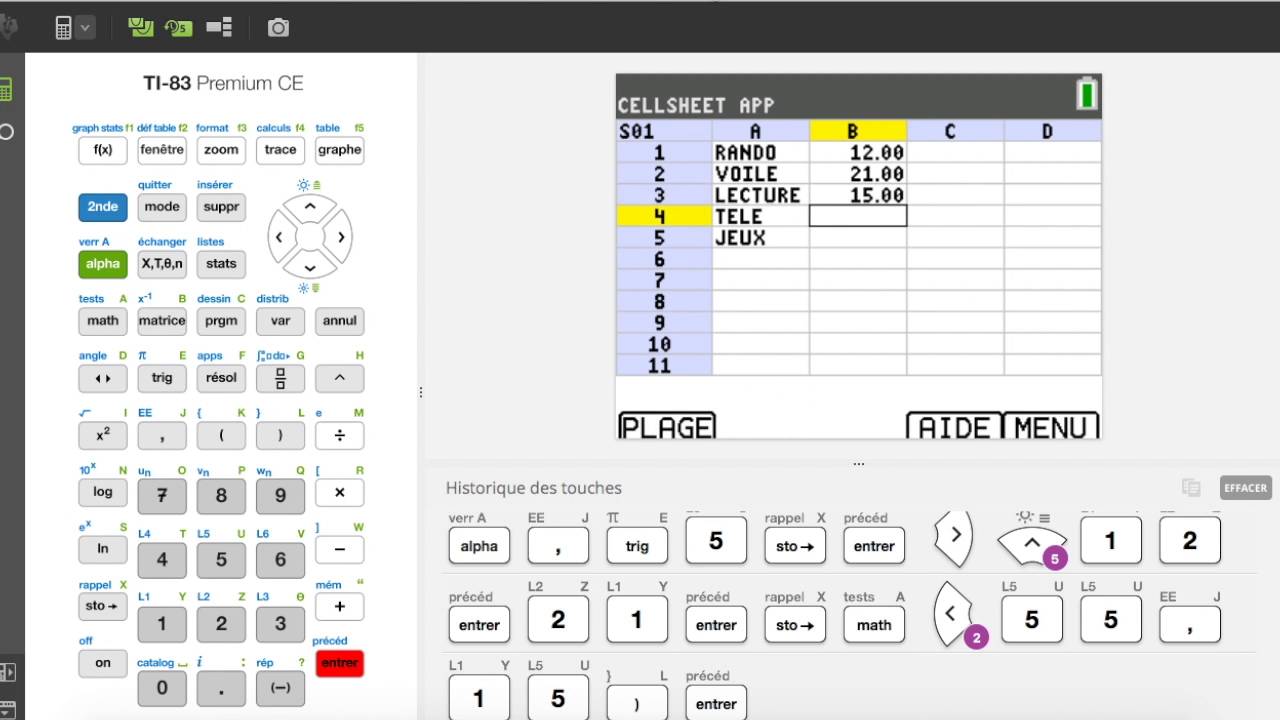The image size is (1280, 720).
Task: Click the right arrow in key history
Action: tap(953, 537)
